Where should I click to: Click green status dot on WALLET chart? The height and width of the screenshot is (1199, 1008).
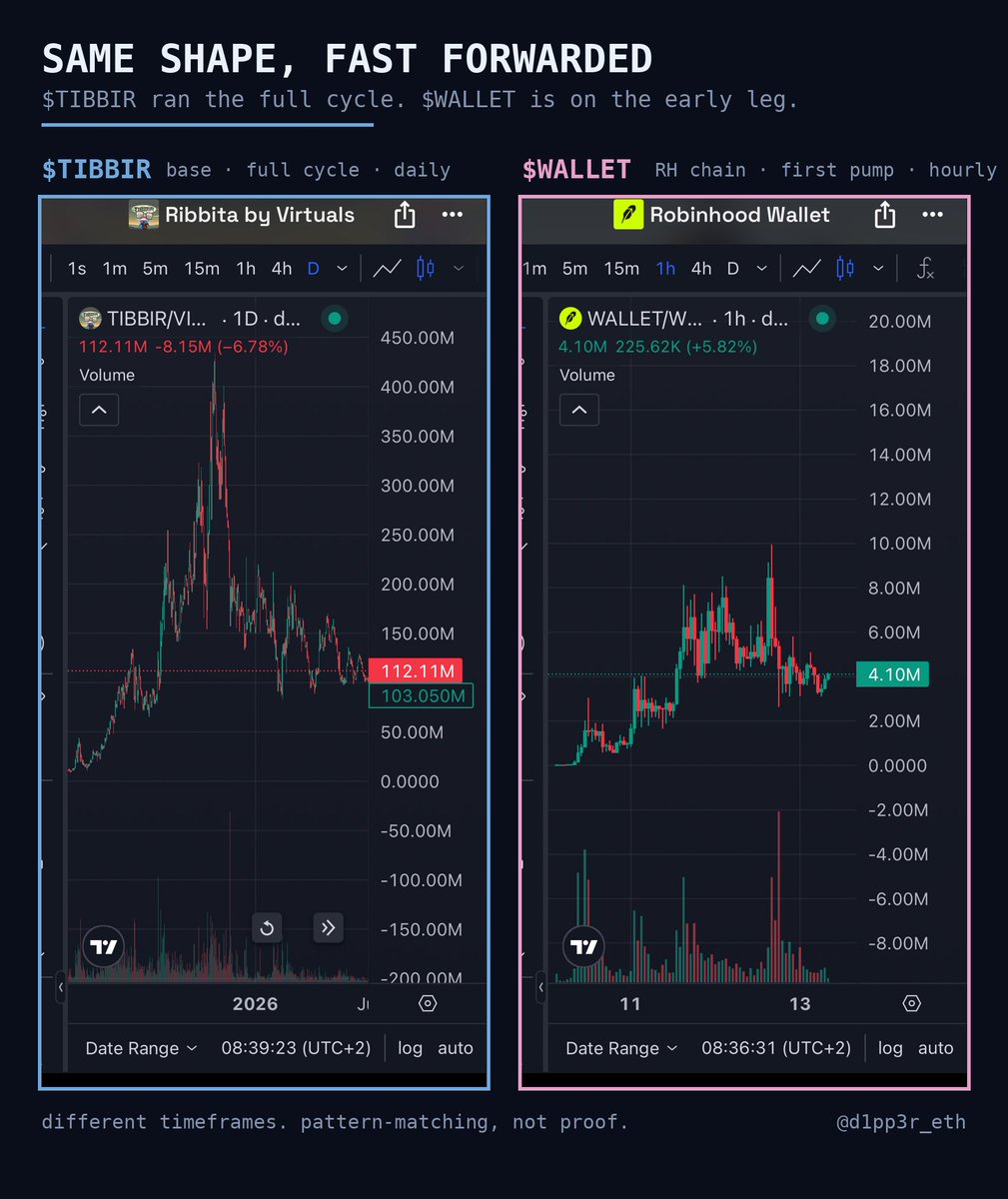pyautogui.click(x=821, y=319)
